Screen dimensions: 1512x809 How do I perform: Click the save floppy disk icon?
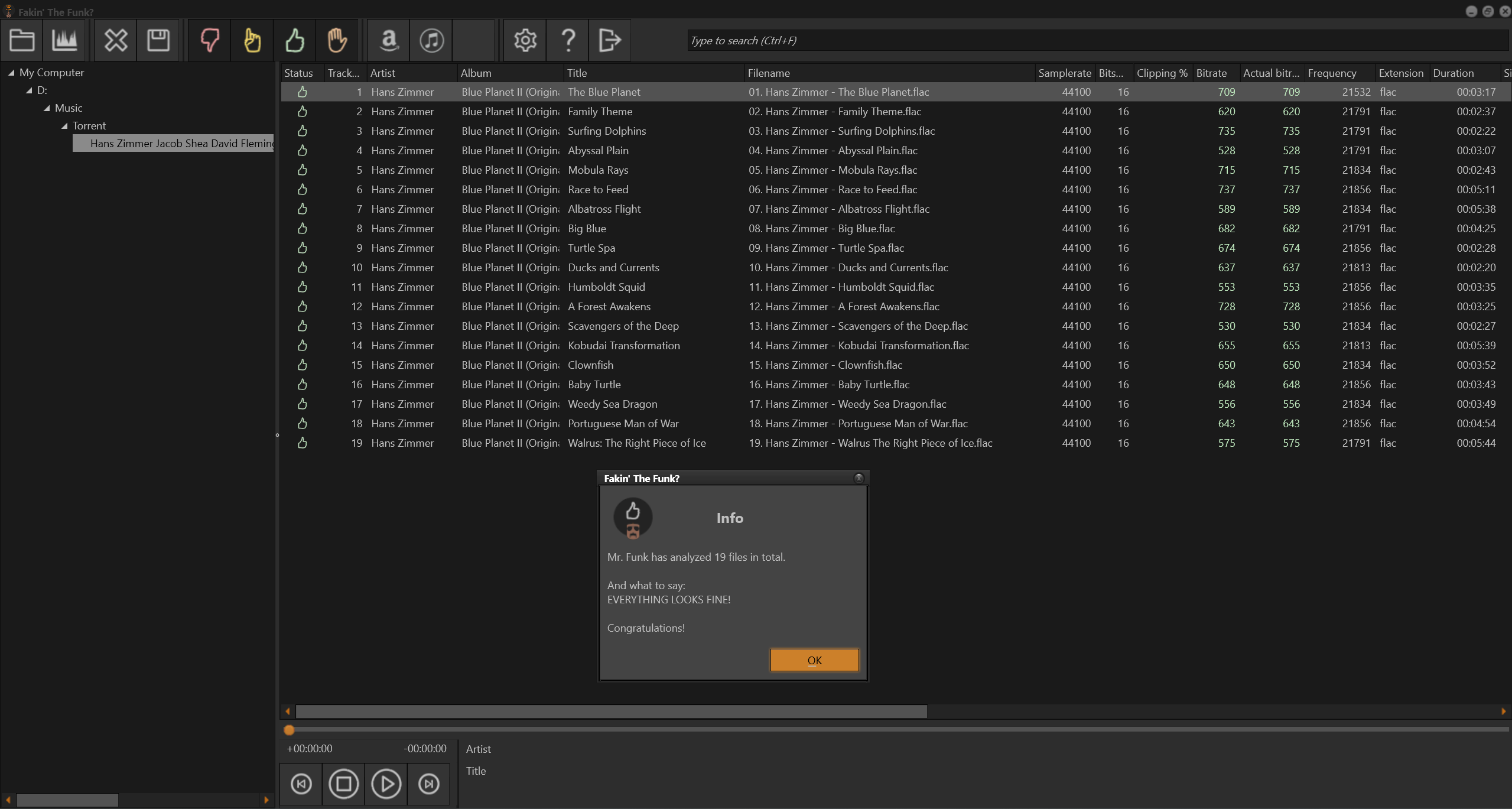[x=158, y=40]
